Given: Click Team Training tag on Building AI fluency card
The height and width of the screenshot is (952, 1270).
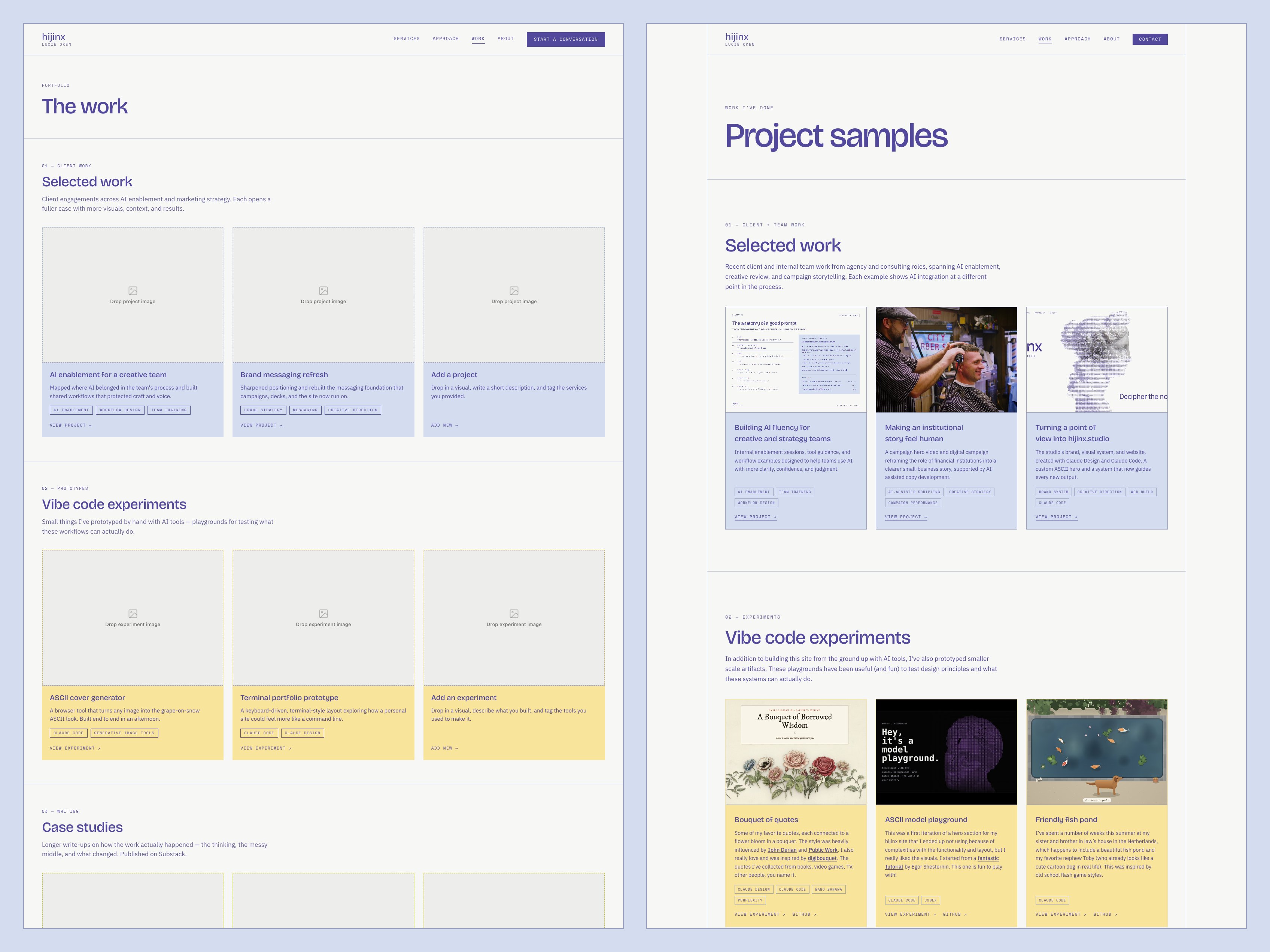Looking at the screenshot, I should [795, 492].
